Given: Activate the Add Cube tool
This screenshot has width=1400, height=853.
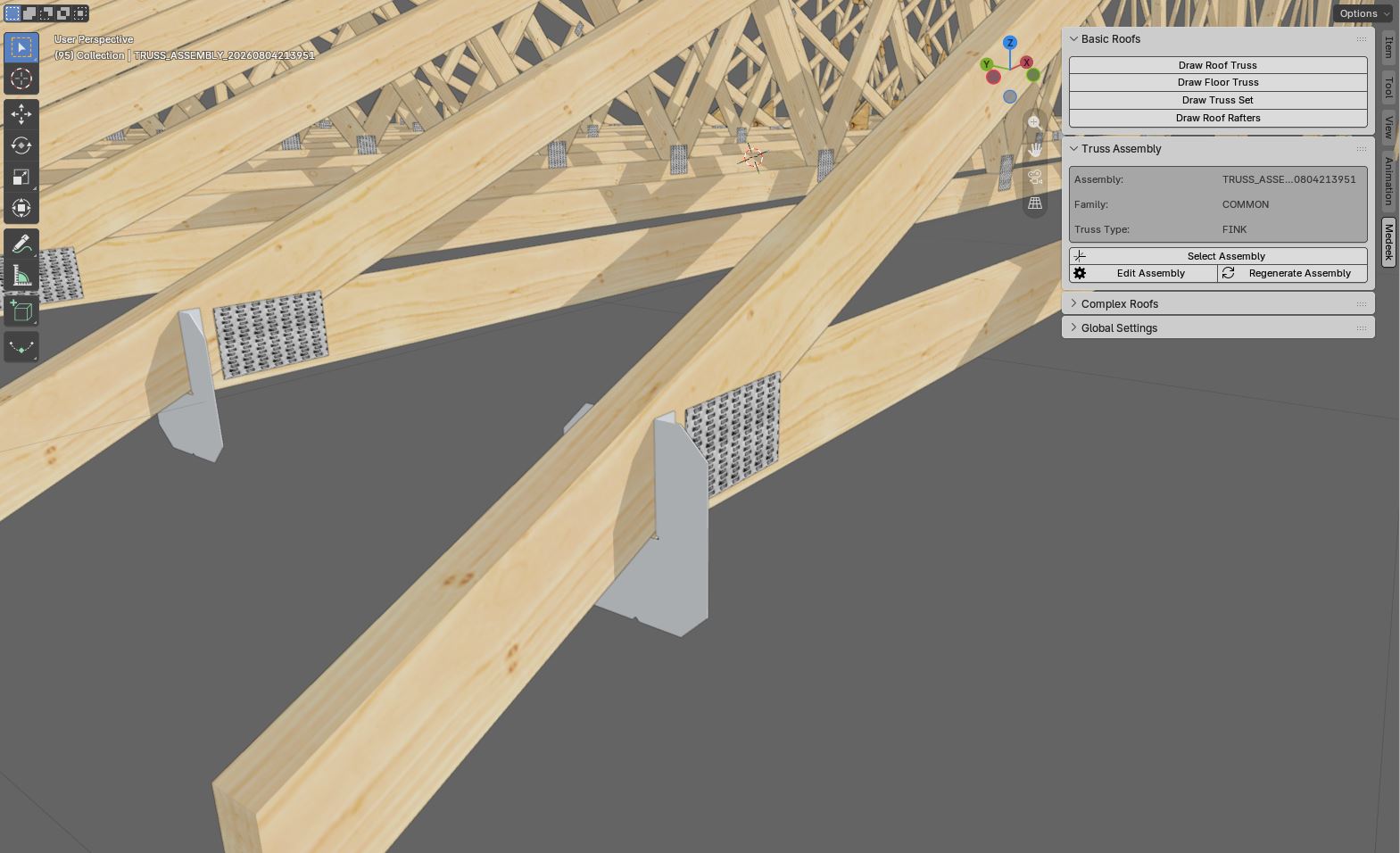Looking at the screenshot, I should [x=21, y=311].
